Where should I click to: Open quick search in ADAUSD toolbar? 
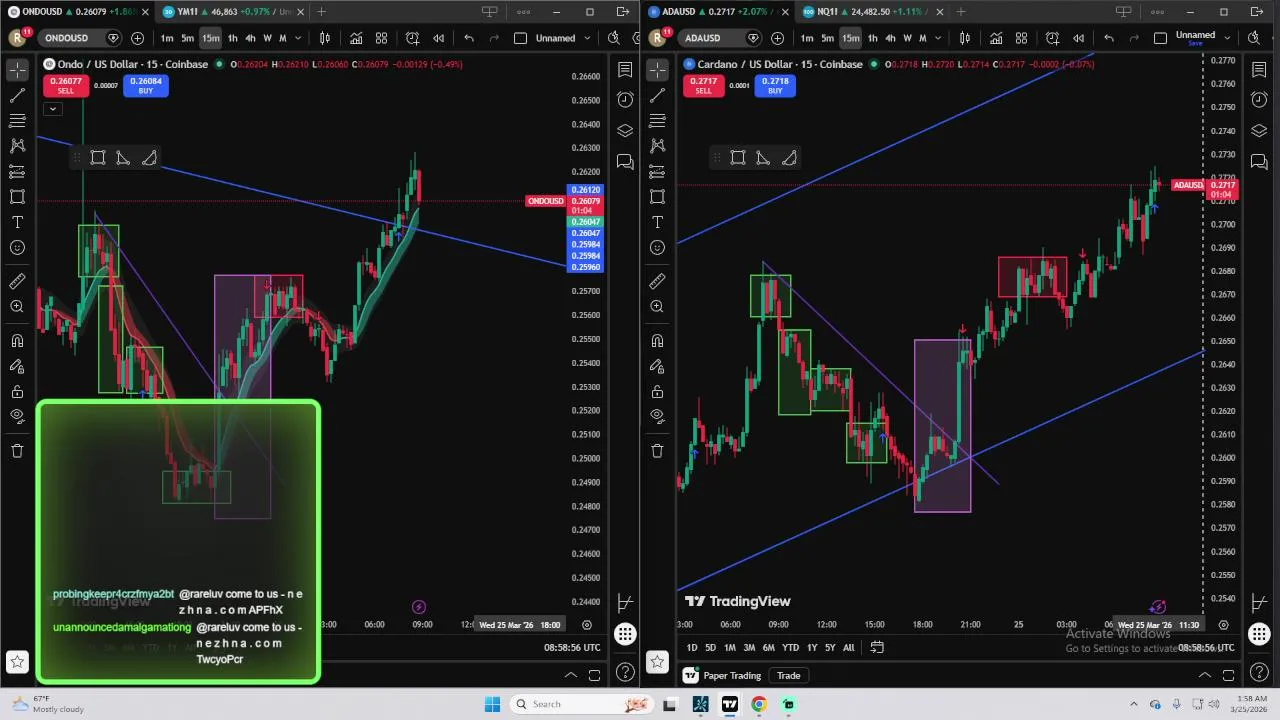[x=1254, y=38]
